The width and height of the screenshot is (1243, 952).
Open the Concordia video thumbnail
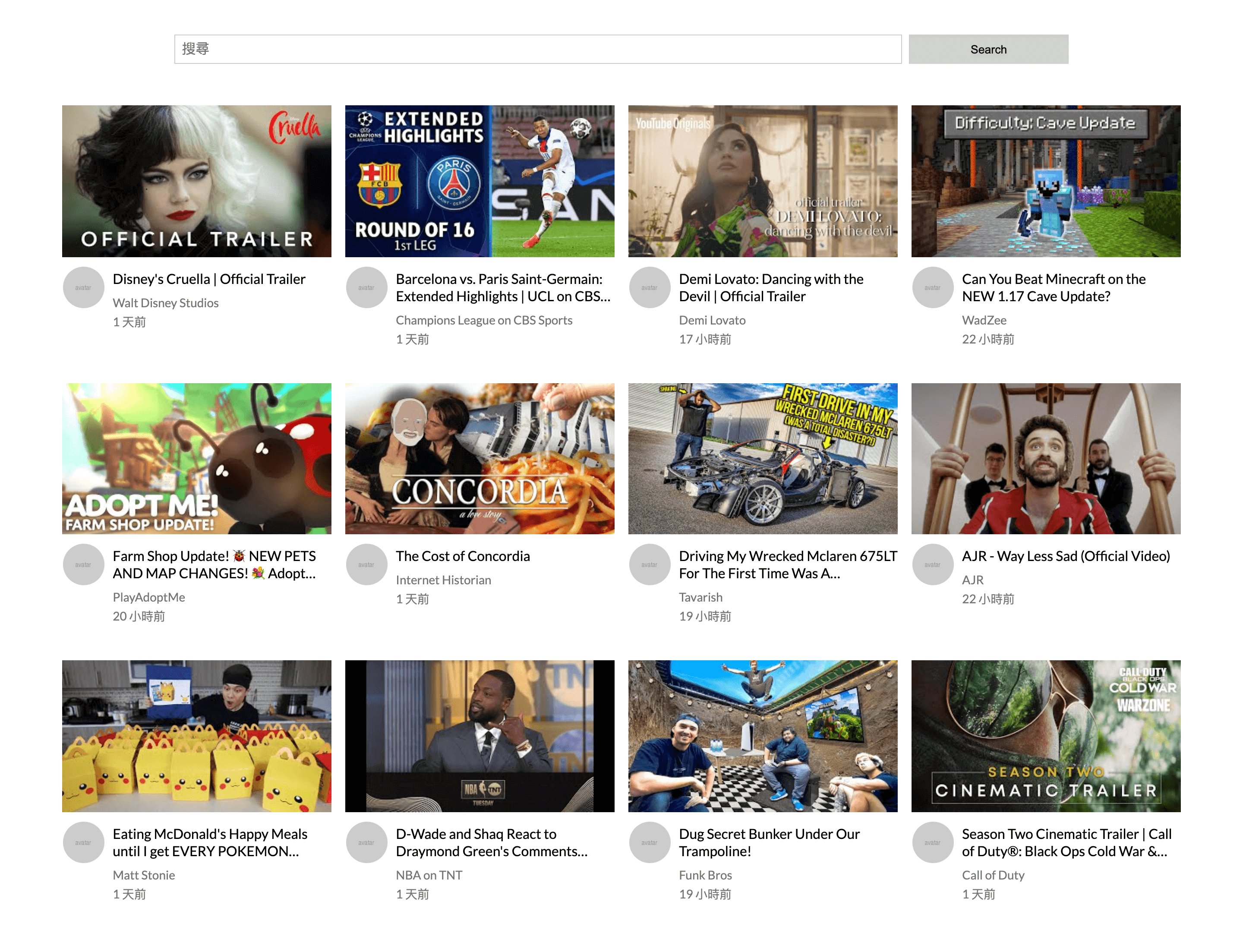point(480,458)
